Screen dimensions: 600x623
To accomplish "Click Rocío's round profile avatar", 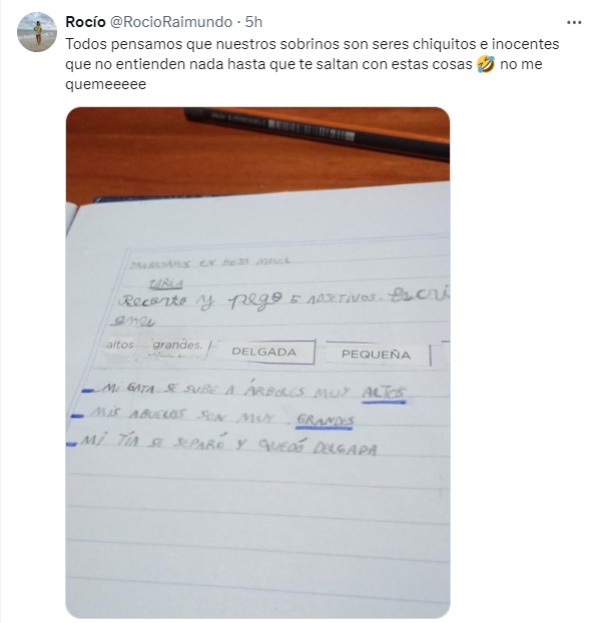I will point(37,32).
